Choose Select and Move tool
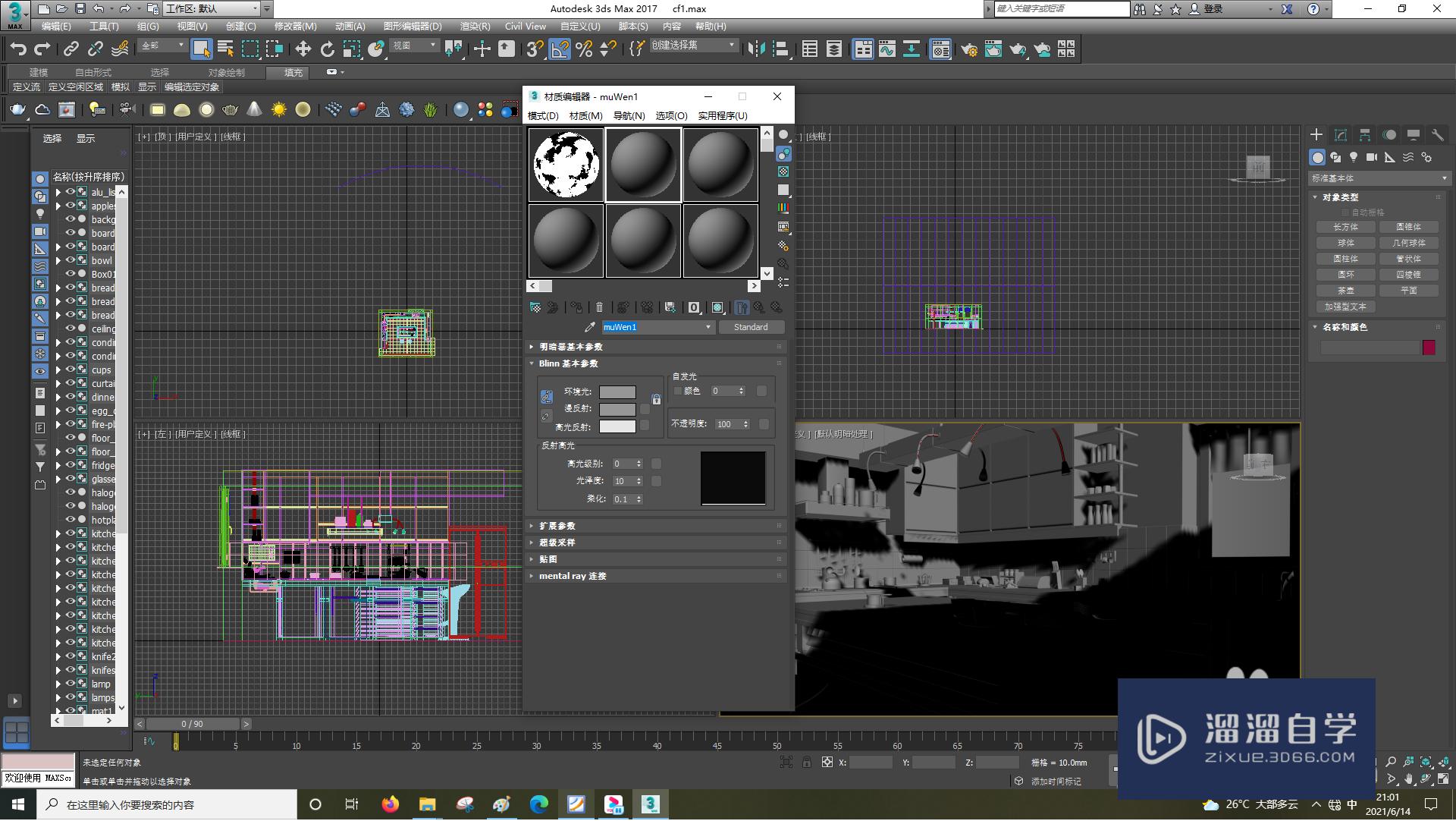The width and height of the screenshot is (1456, 821). click(303, 49)
